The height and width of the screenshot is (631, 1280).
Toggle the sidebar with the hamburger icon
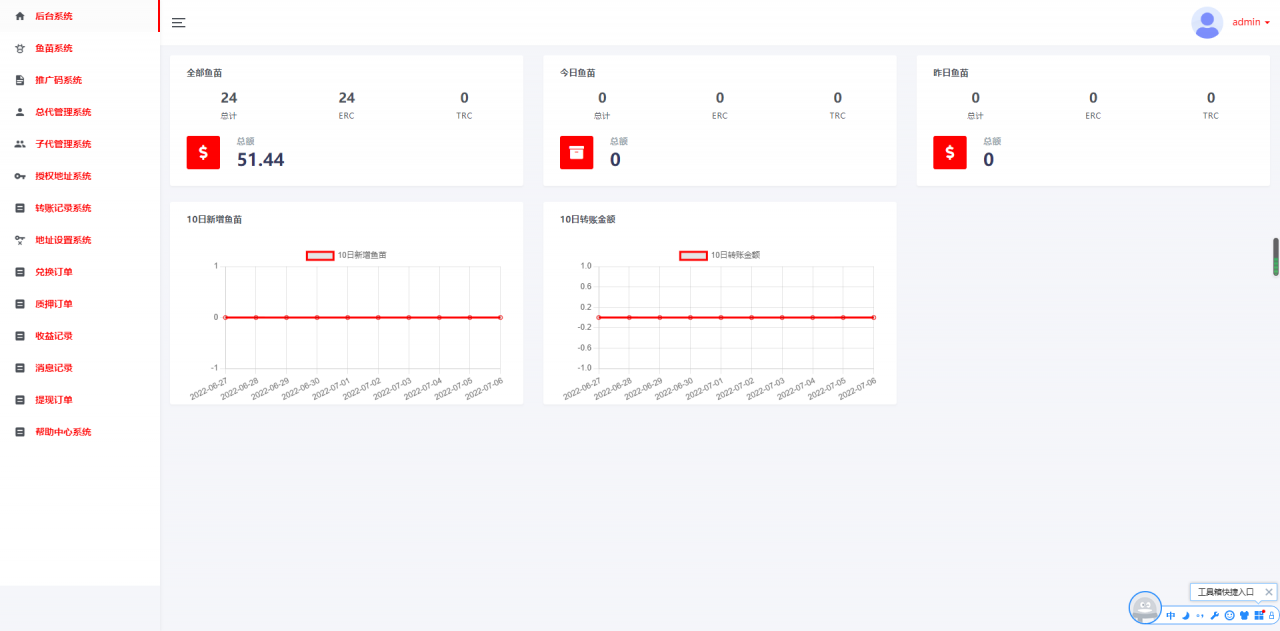click(179, 22)
